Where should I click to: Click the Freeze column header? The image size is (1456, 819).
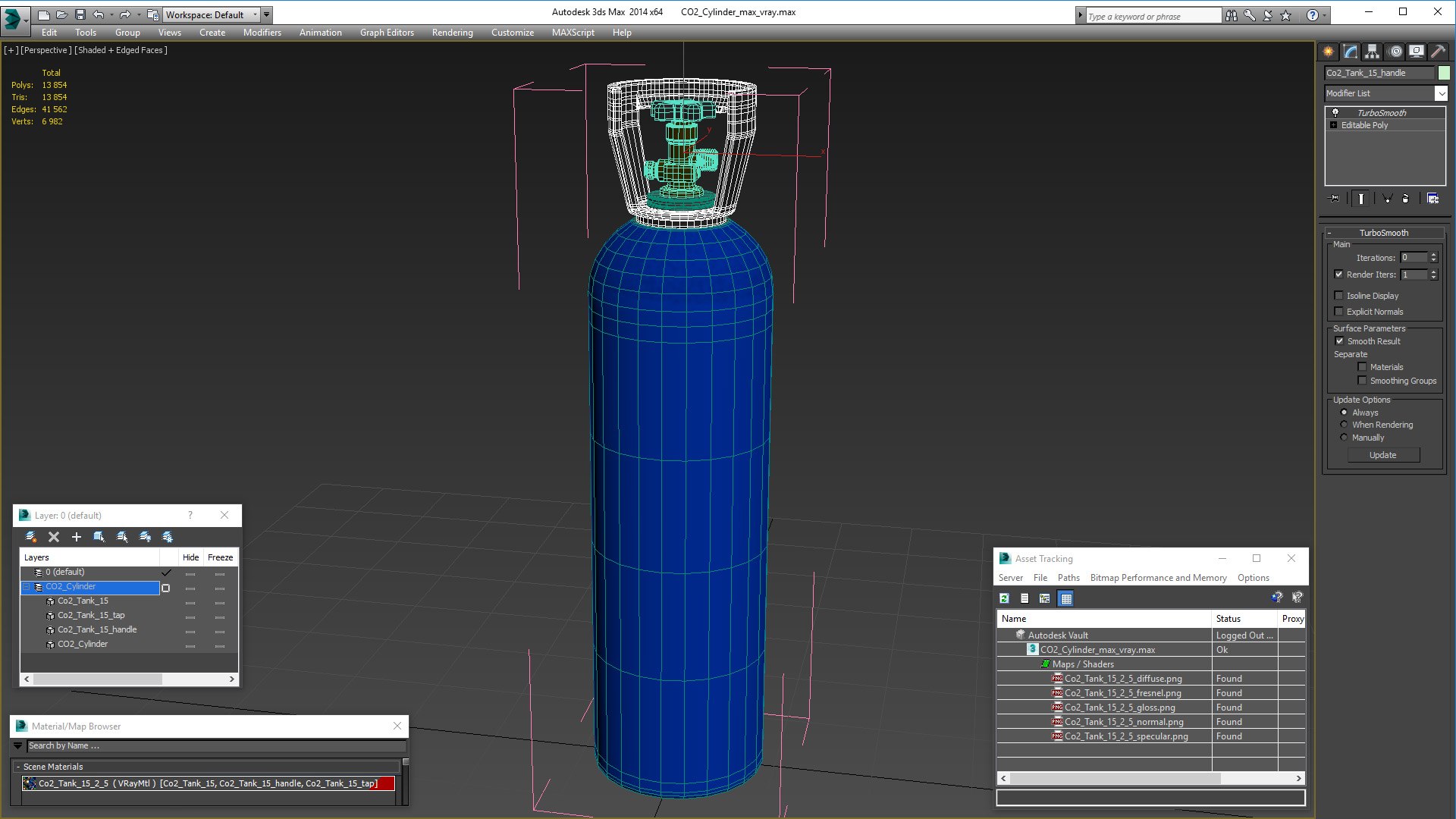[x=221, y=557]
